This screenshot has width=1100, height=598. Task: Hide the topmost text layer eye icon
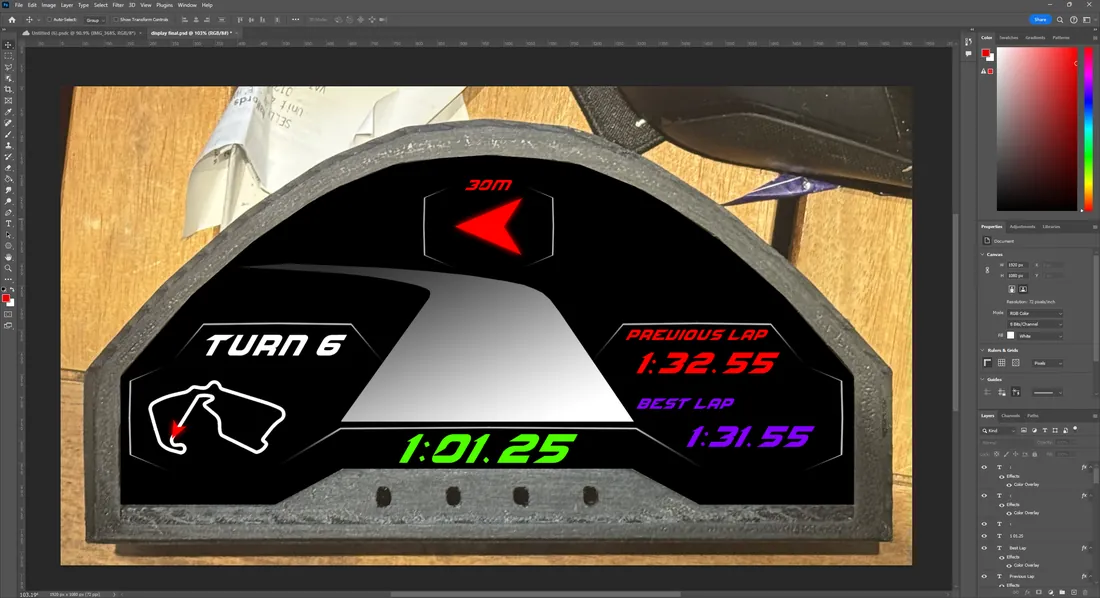click(984, 467)
